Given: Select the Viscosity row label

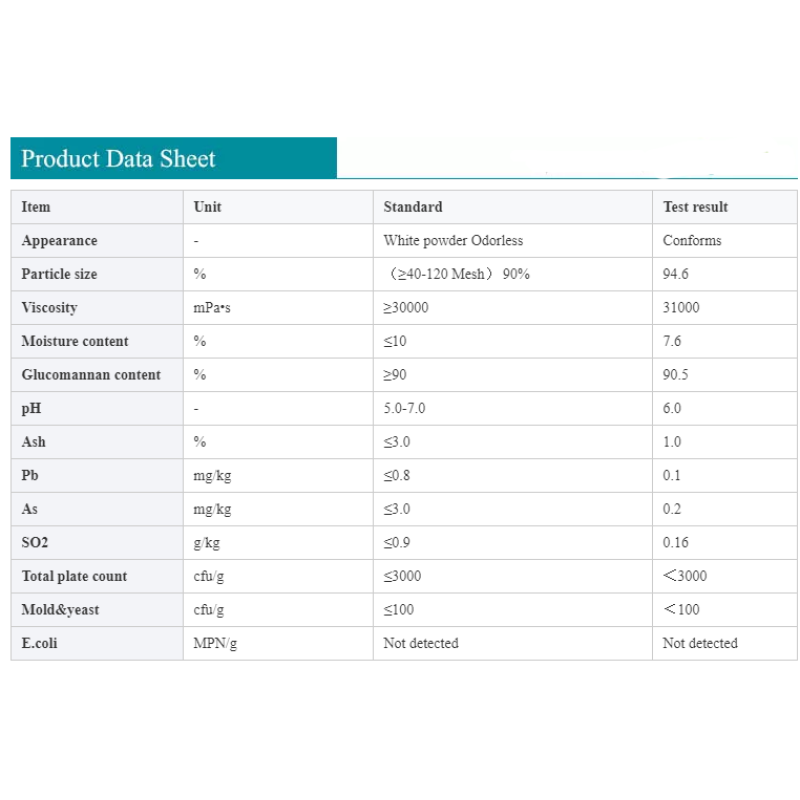Looking at the screenshot, I should click(49, 308).
